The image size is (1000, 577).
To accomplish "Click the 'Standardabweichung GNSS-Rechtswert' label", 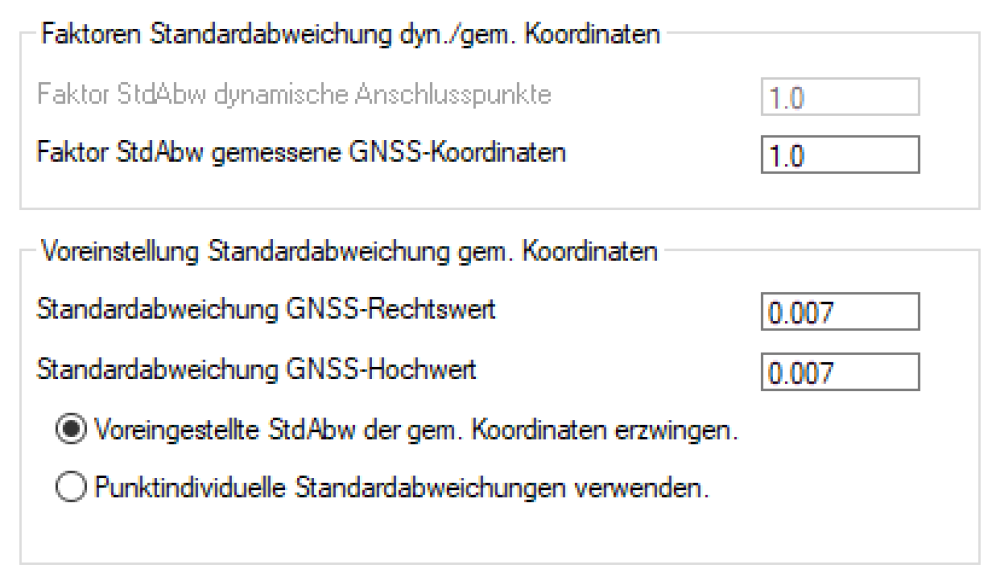I will (266, 311).
